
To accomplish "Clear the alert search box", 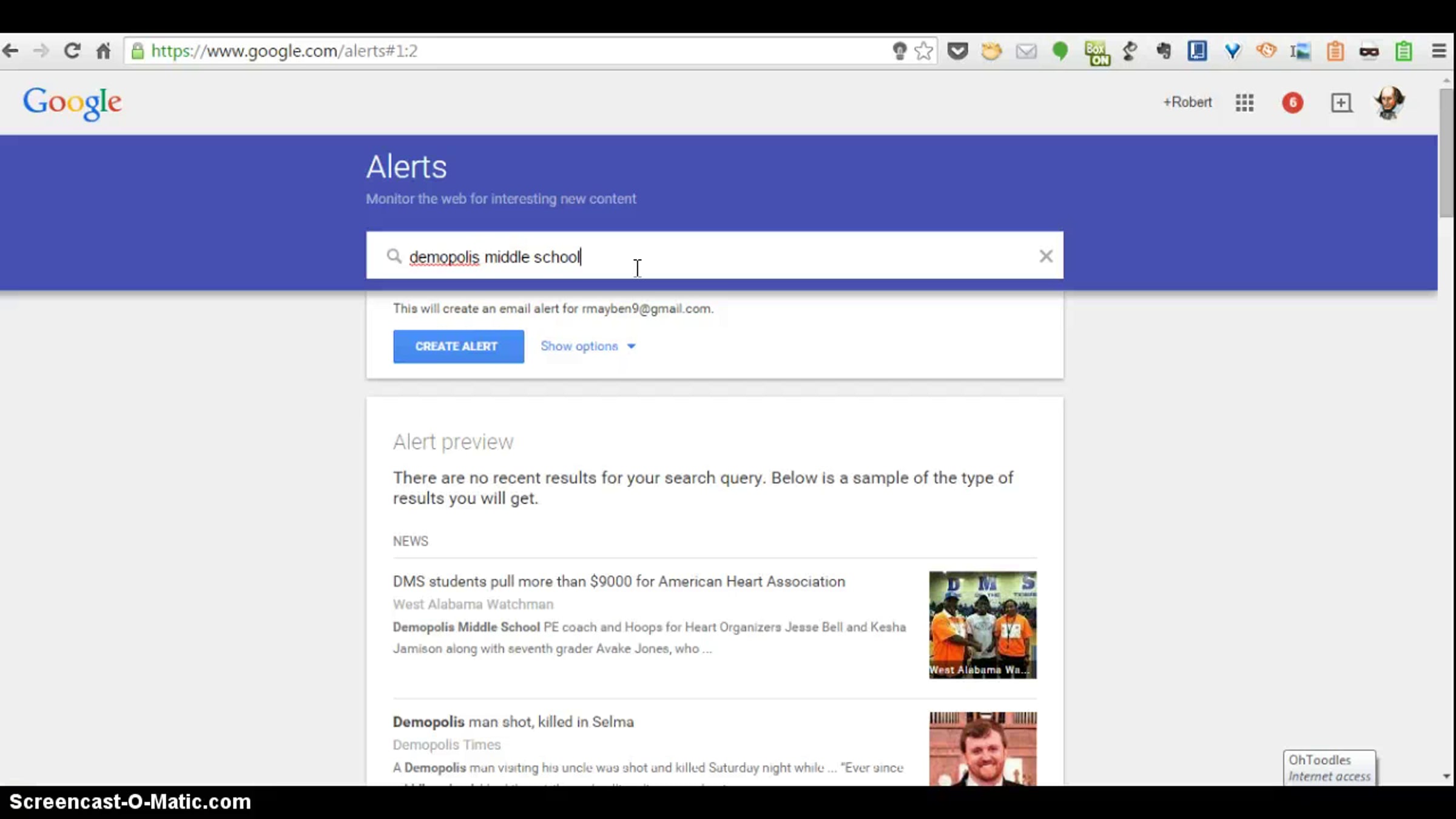I will pyautogui.click(x=1045, y=256).
